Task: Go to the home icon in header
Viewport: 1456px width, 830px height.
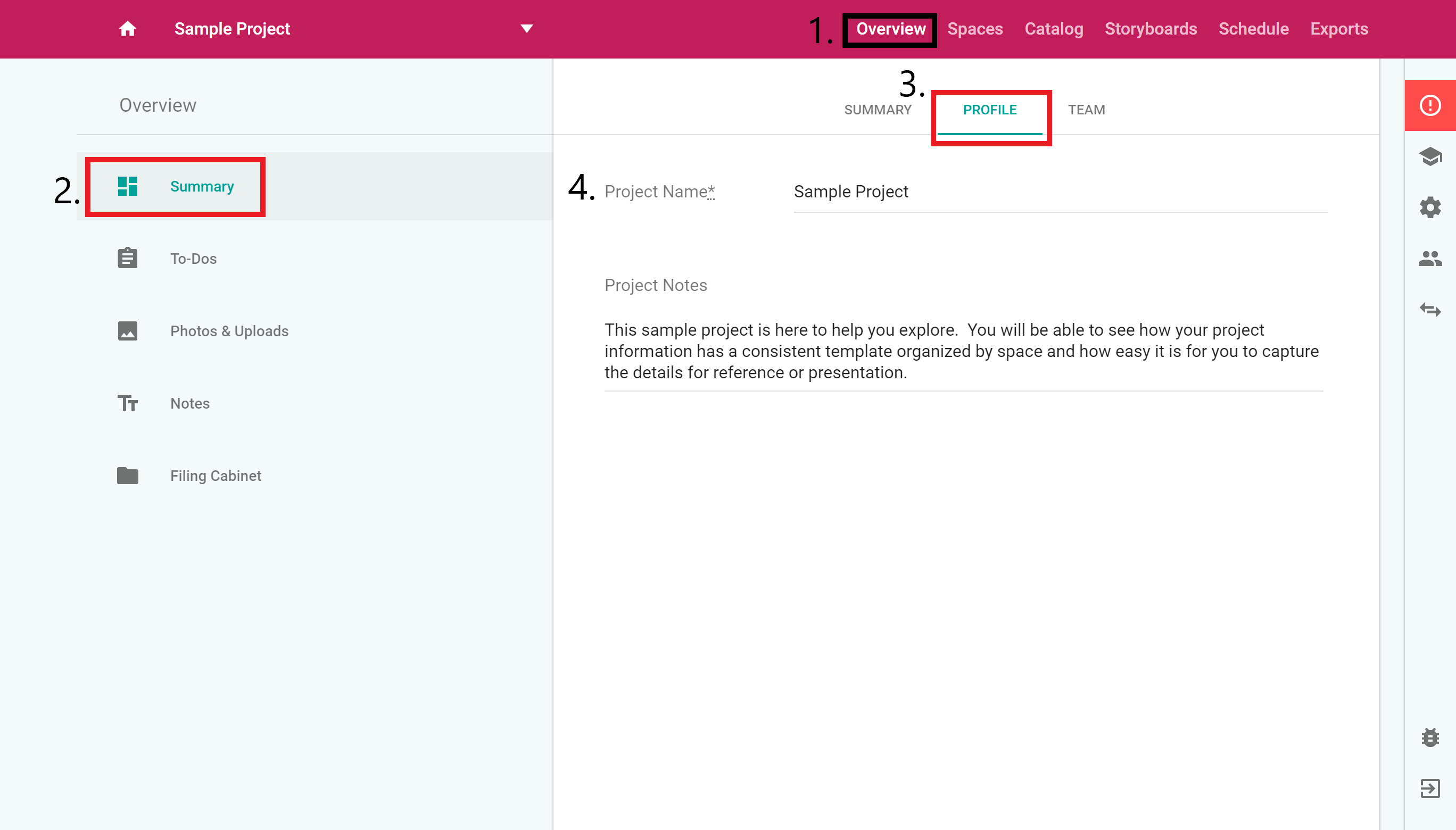Action: pos(127,29)
